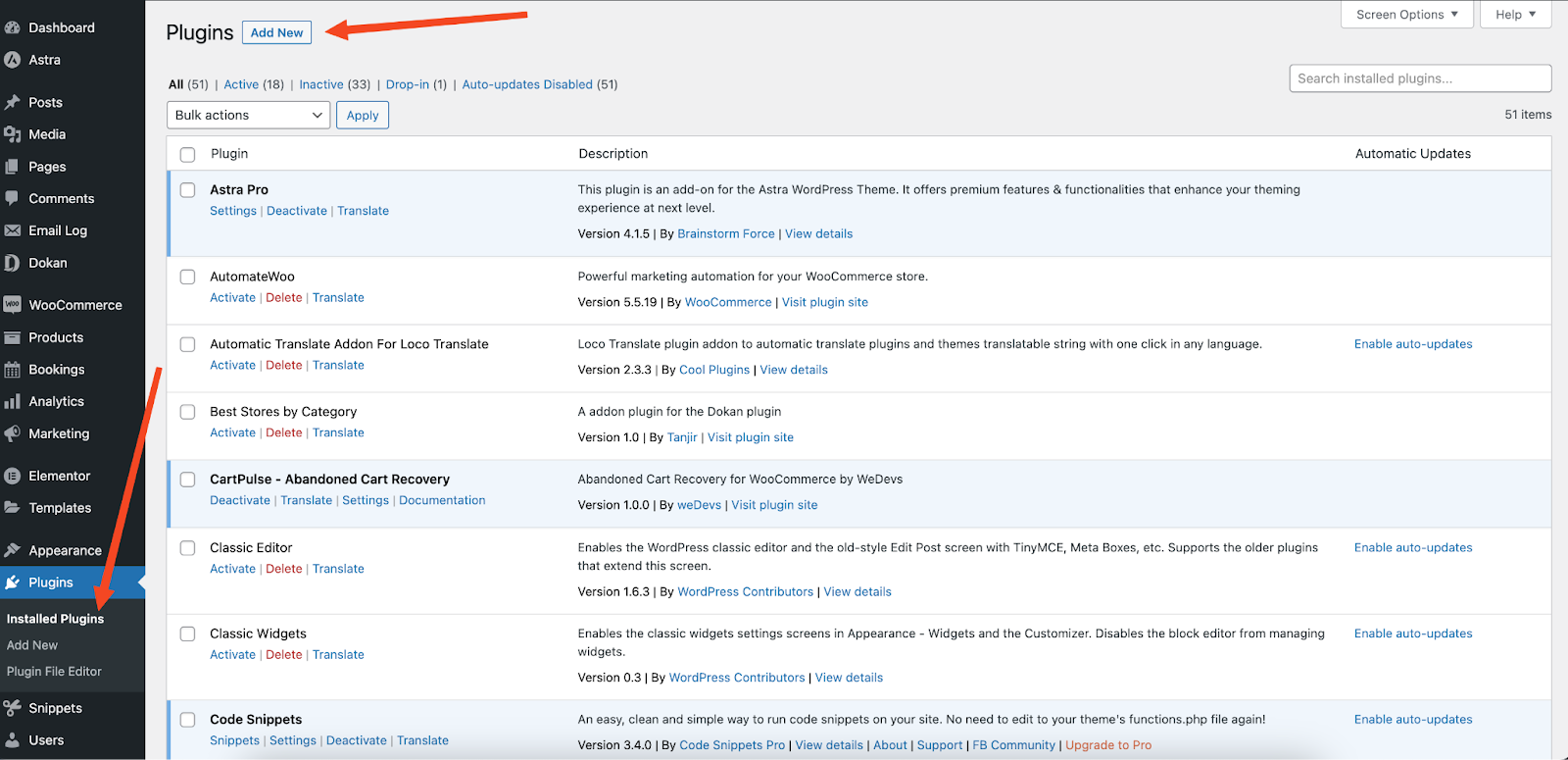Click the Dokan logo icon
This screenshot has height=760, width=1568.
pos(13,263)
